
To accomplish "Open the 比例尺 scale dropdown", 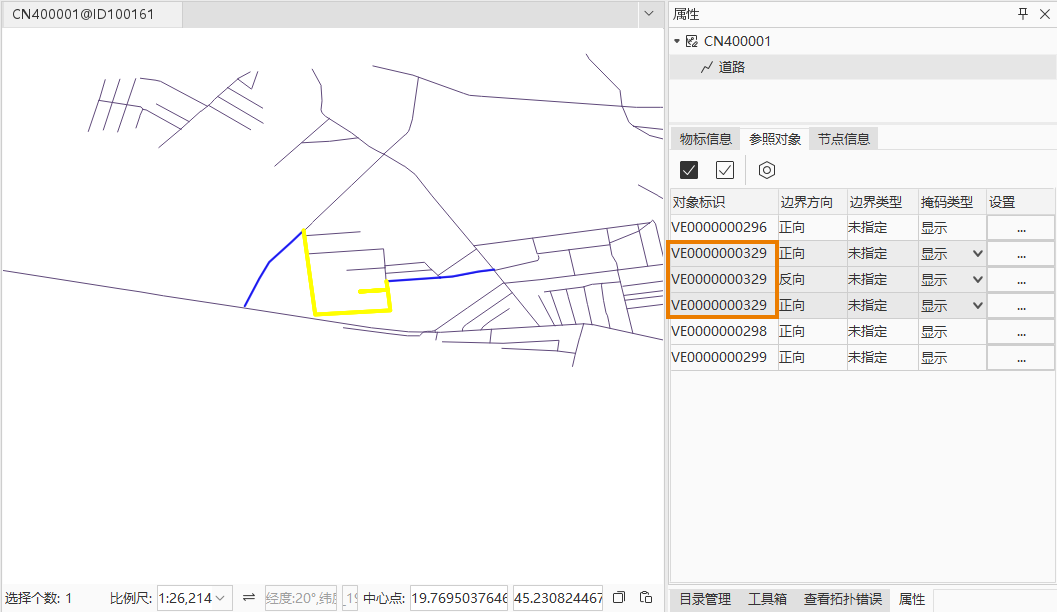I will click(221, 598).
